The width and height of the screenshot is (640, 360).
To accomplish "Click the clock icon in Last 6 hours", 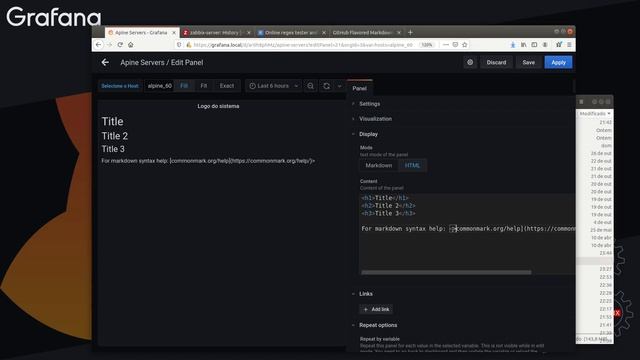I will point(252,86).
